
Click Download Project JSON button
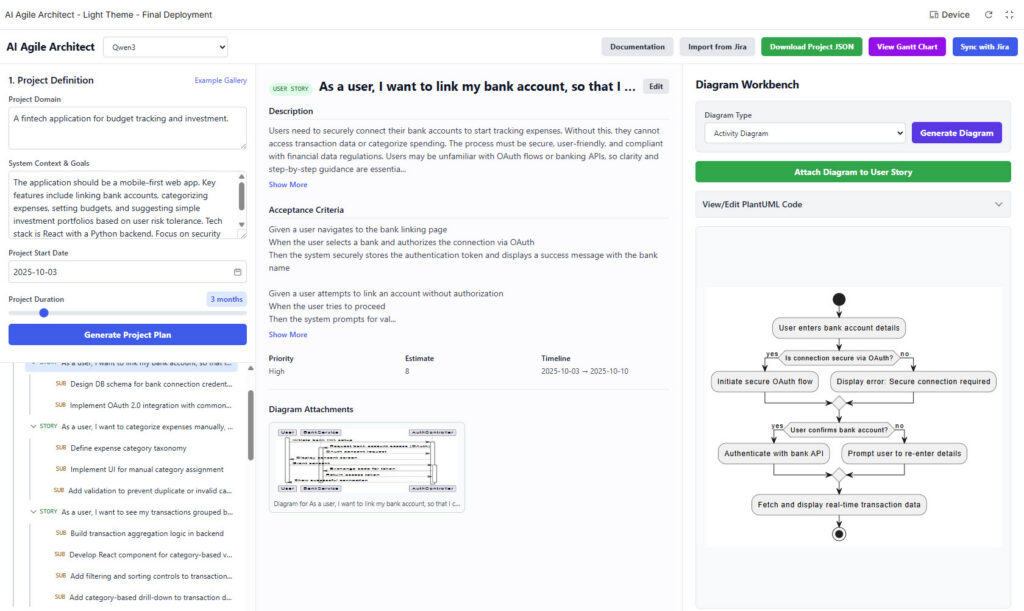811,47
